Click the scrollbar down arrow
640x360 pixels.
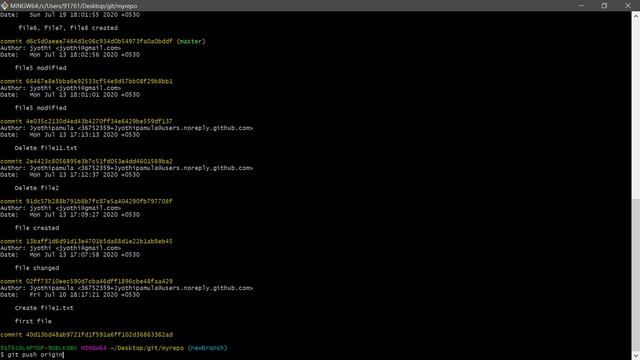click(636, 356)
